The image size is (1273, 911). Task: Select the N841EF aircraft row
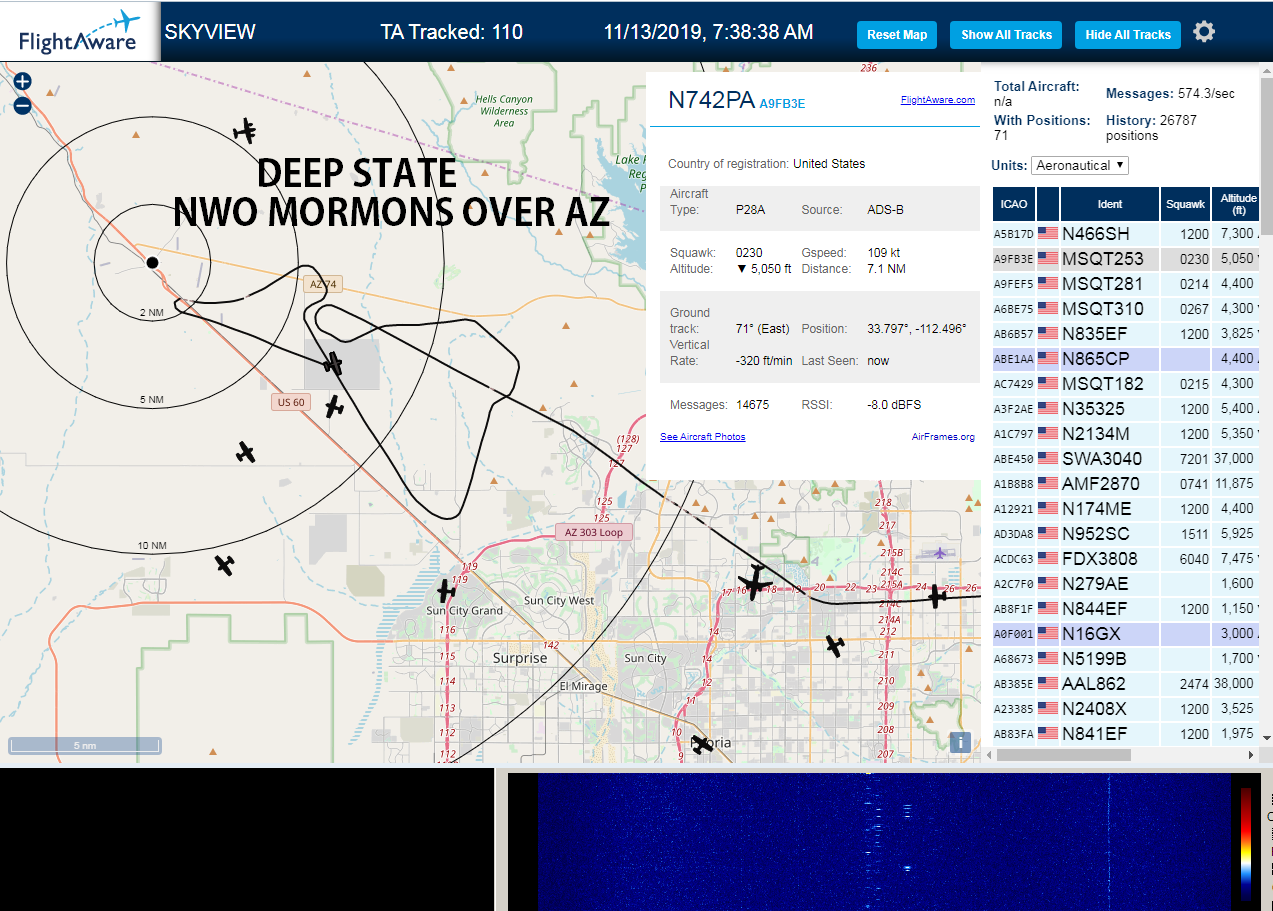tap(1126, 733)
